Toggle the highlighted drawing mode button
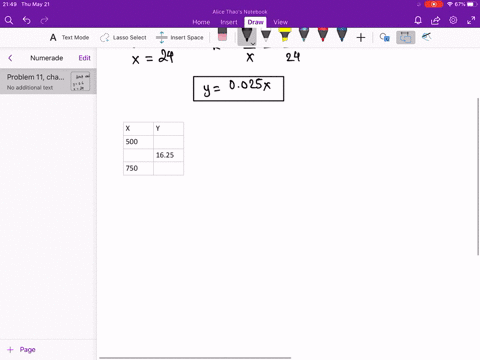 click(405, 37)
